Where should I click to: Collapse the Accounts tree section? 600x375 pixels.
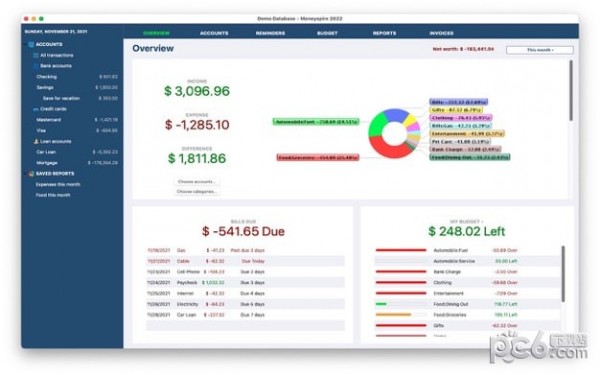(26, 44)
